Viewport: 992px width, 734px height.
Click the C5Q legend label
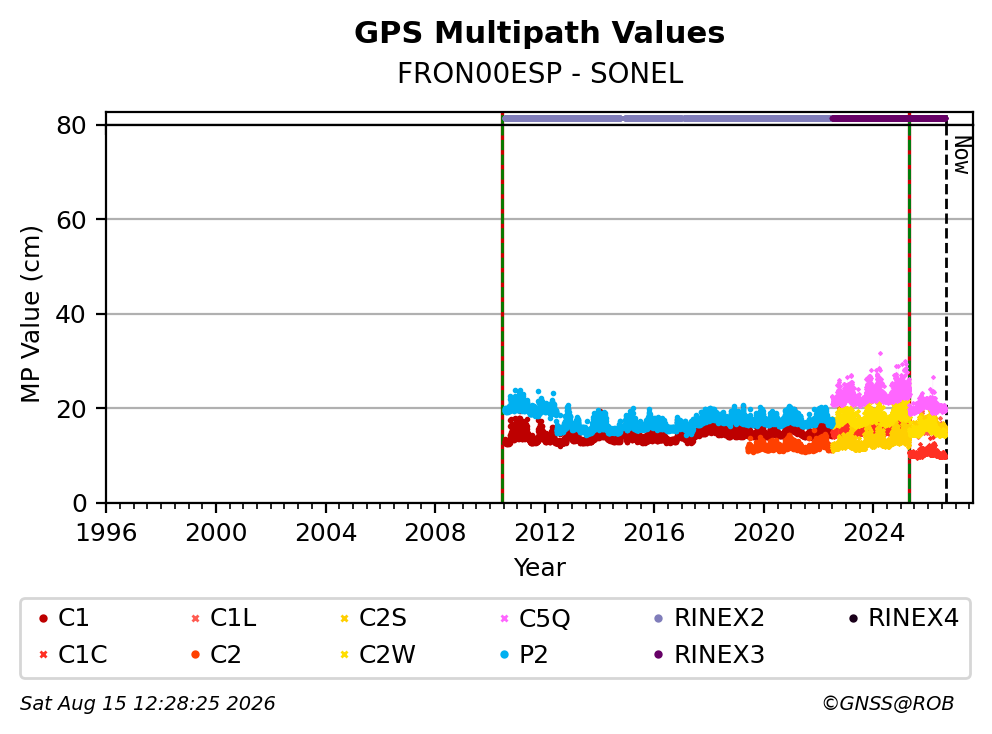pos(545,618)
